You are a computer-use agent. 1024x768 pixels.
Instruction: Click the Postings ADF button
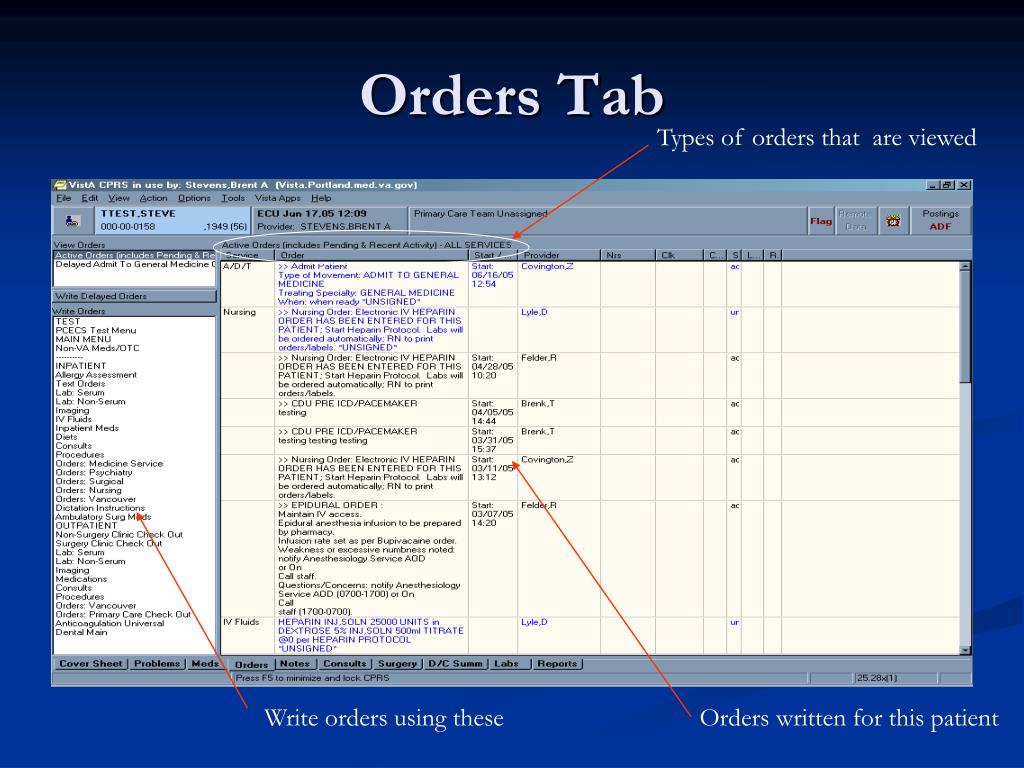[x=940, y=221]
